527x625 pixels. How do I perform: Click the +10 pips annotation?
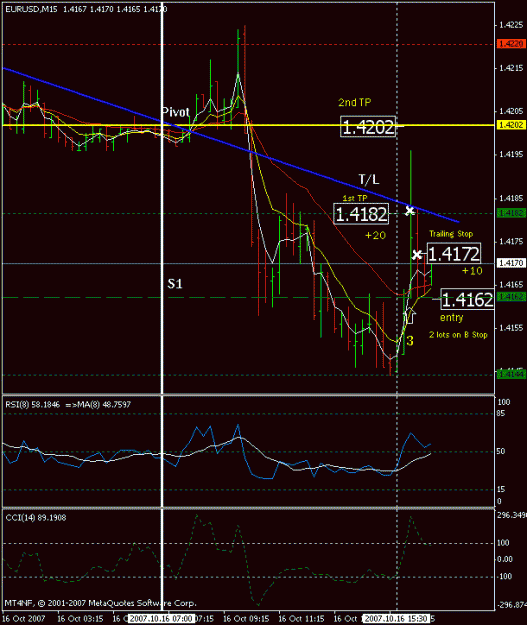(472, 271)
